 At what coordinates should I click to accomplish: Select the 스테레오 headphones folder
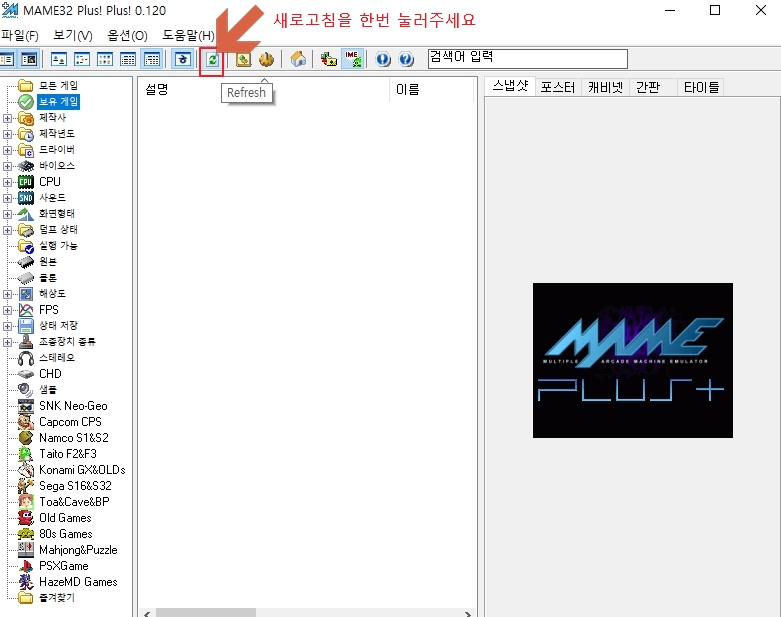26,358
